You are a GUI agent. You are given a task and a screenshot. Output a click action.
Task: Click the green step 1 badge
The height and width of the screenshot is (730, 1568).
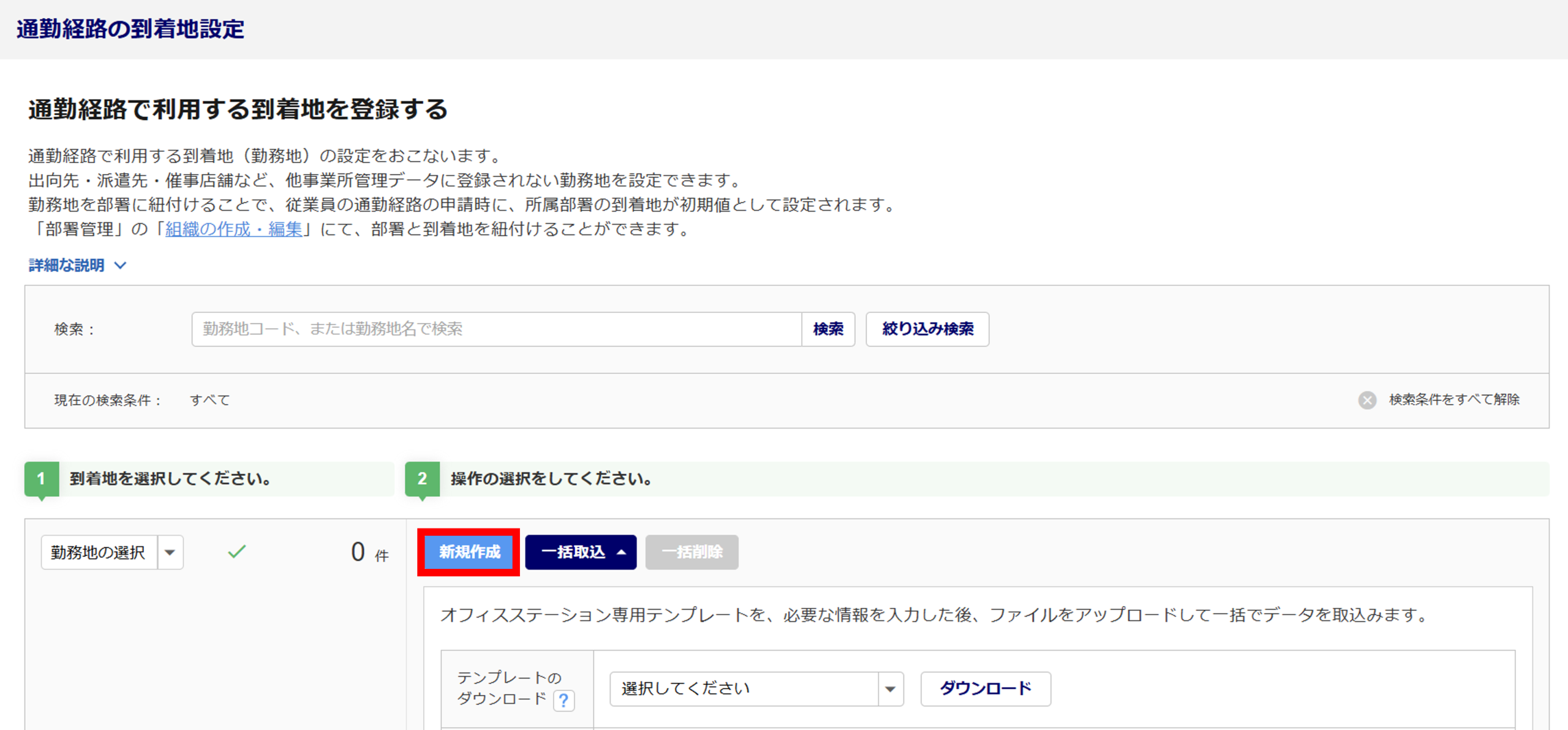tap(42, 479)
